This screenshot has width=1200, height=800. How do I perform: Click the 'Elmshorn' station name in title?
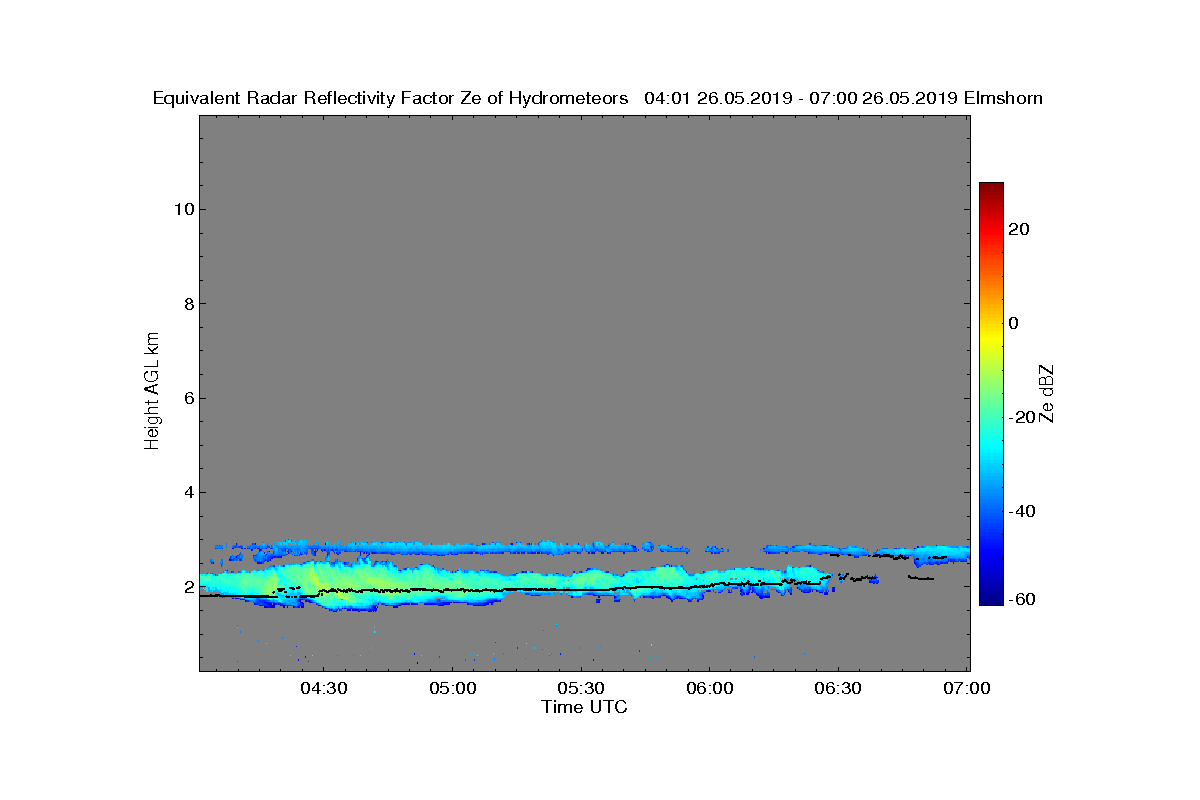point(1003,98)
